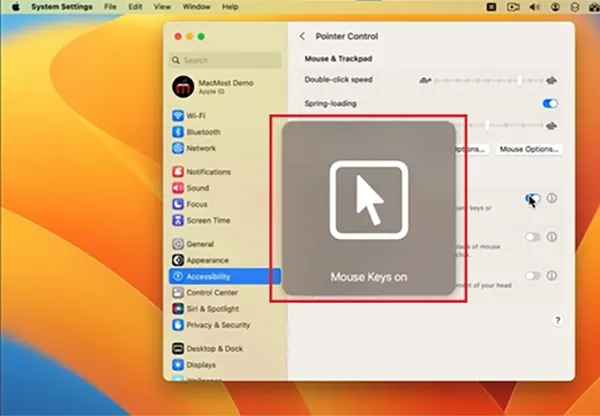Click the info icon beside Mouse Keys toggle

pos(551,198)
